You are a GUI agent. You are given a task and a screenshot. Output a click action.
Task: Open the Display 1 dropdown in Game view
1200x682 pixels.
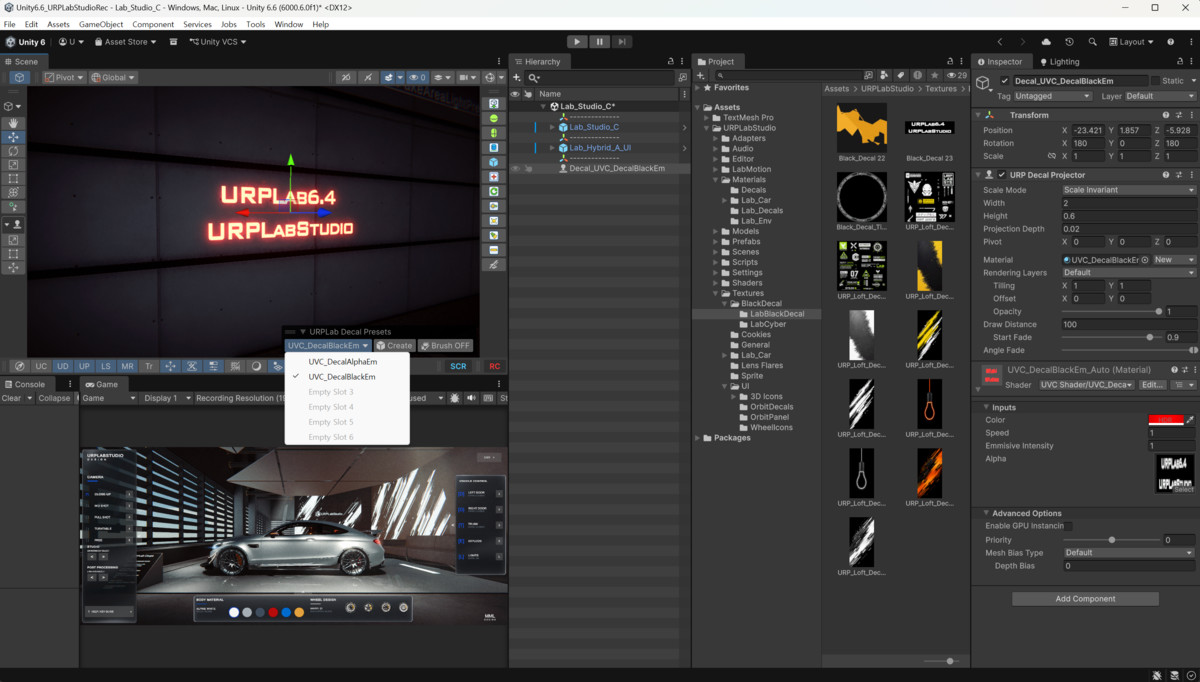[x=167, y=398]
